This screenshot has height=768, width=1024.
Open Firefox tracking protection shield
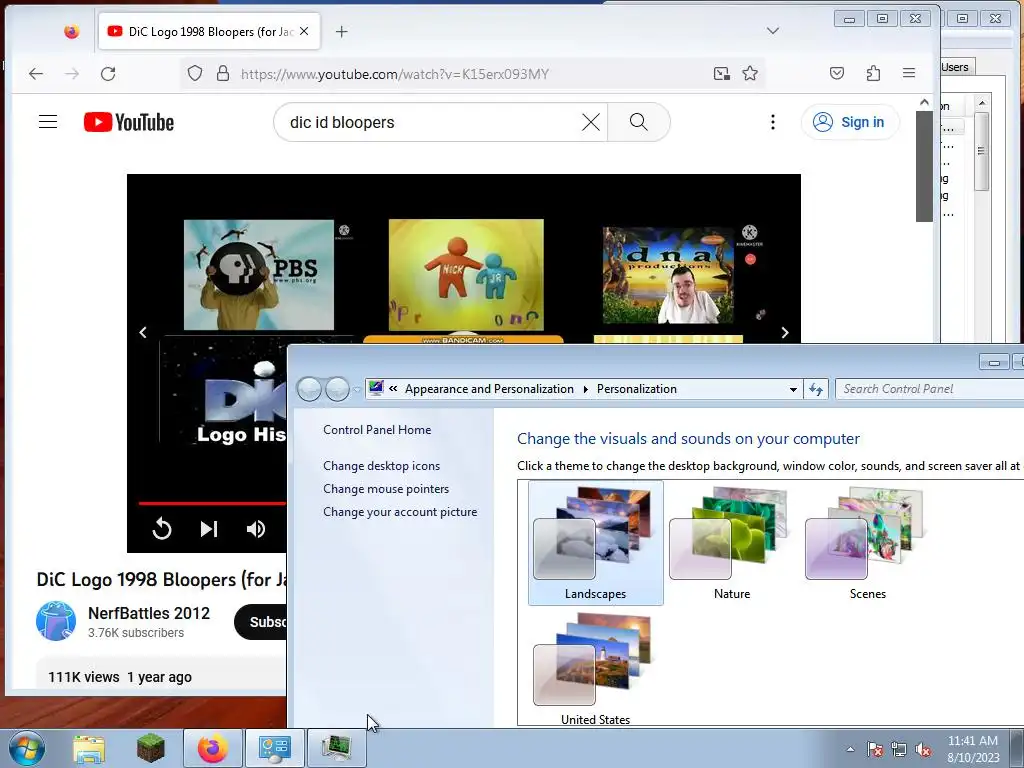[x=195, y=73]
